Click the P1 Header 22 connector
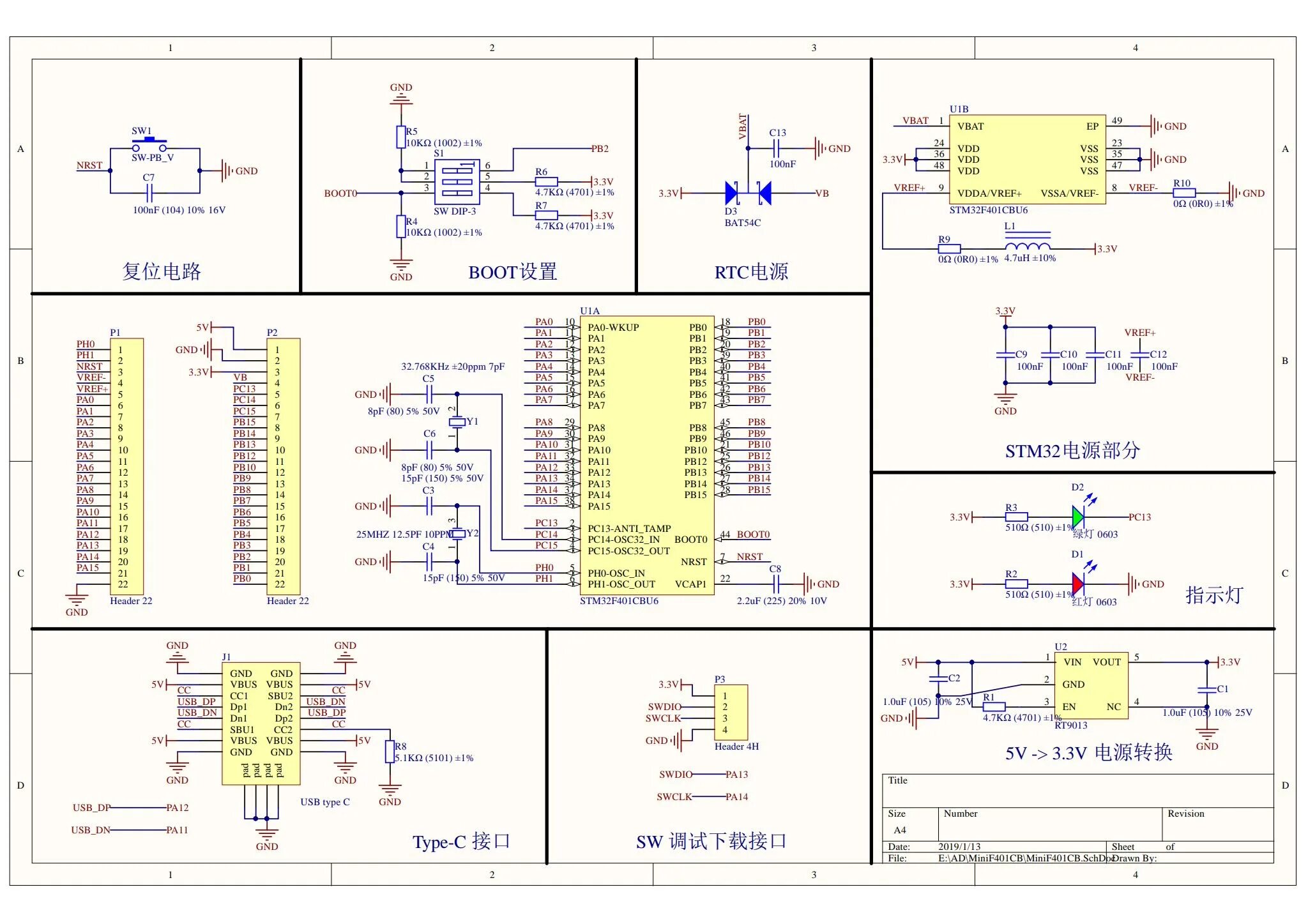This screenshot has width=1308, height=924. coord(126,466)
